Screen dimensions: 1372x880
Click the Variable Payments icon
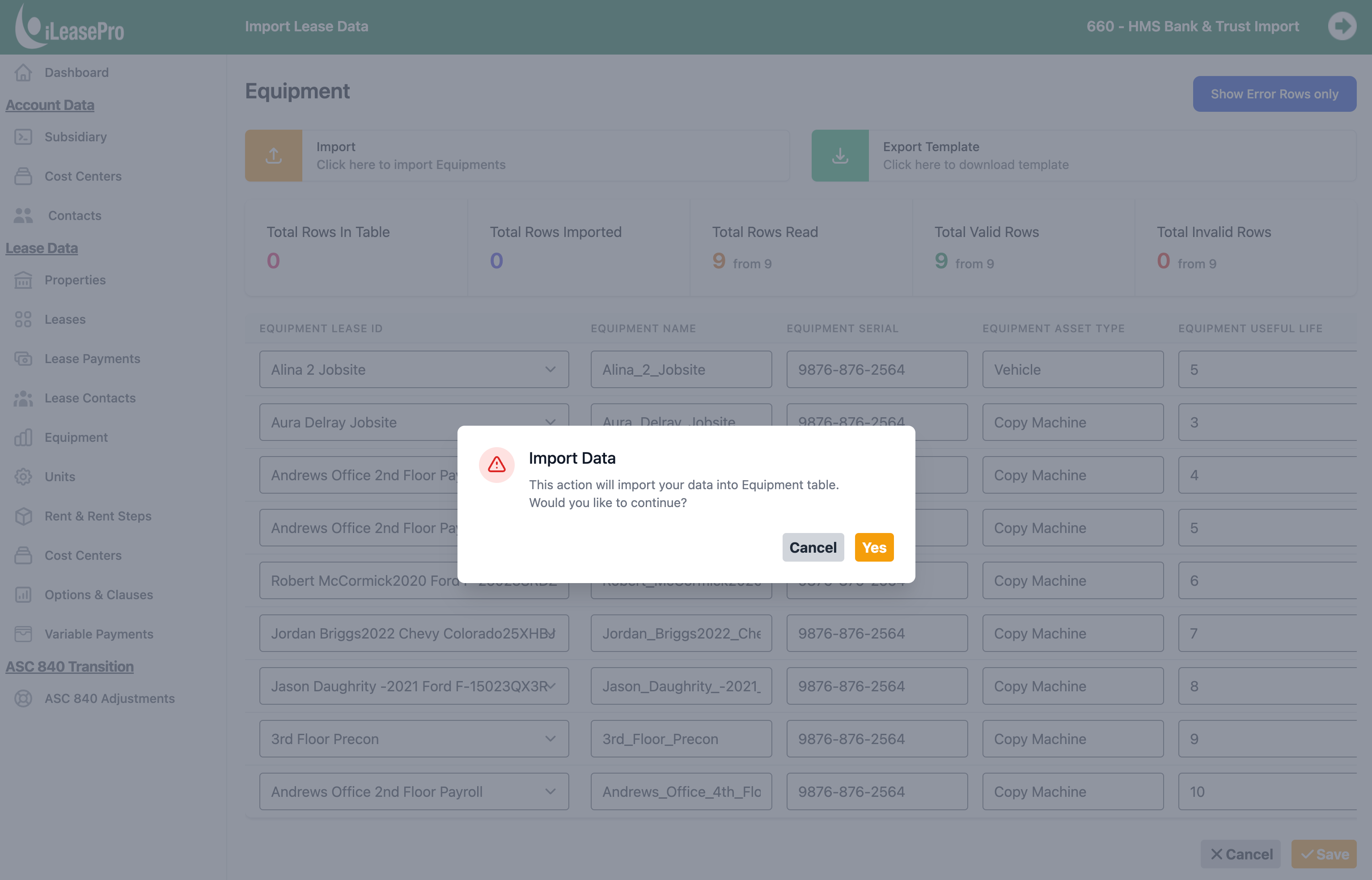point(23,634)
